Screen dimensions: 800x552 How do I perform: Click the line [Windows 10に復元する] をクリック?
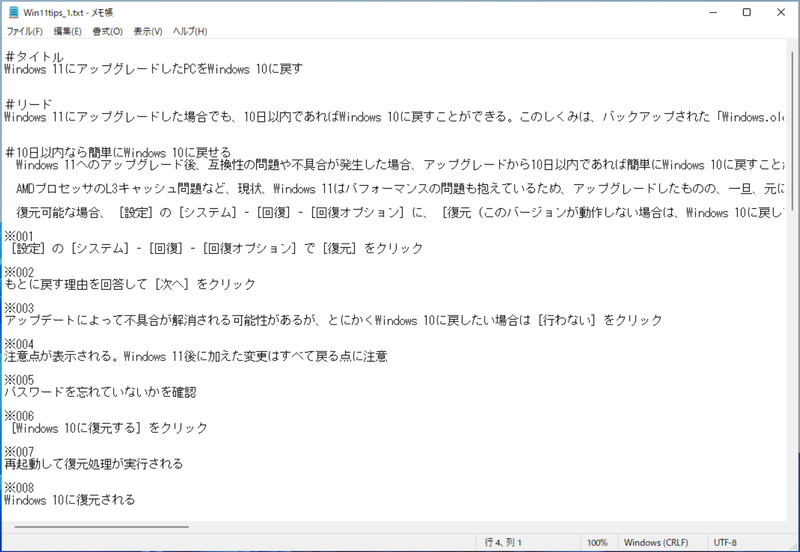point(109,428)
